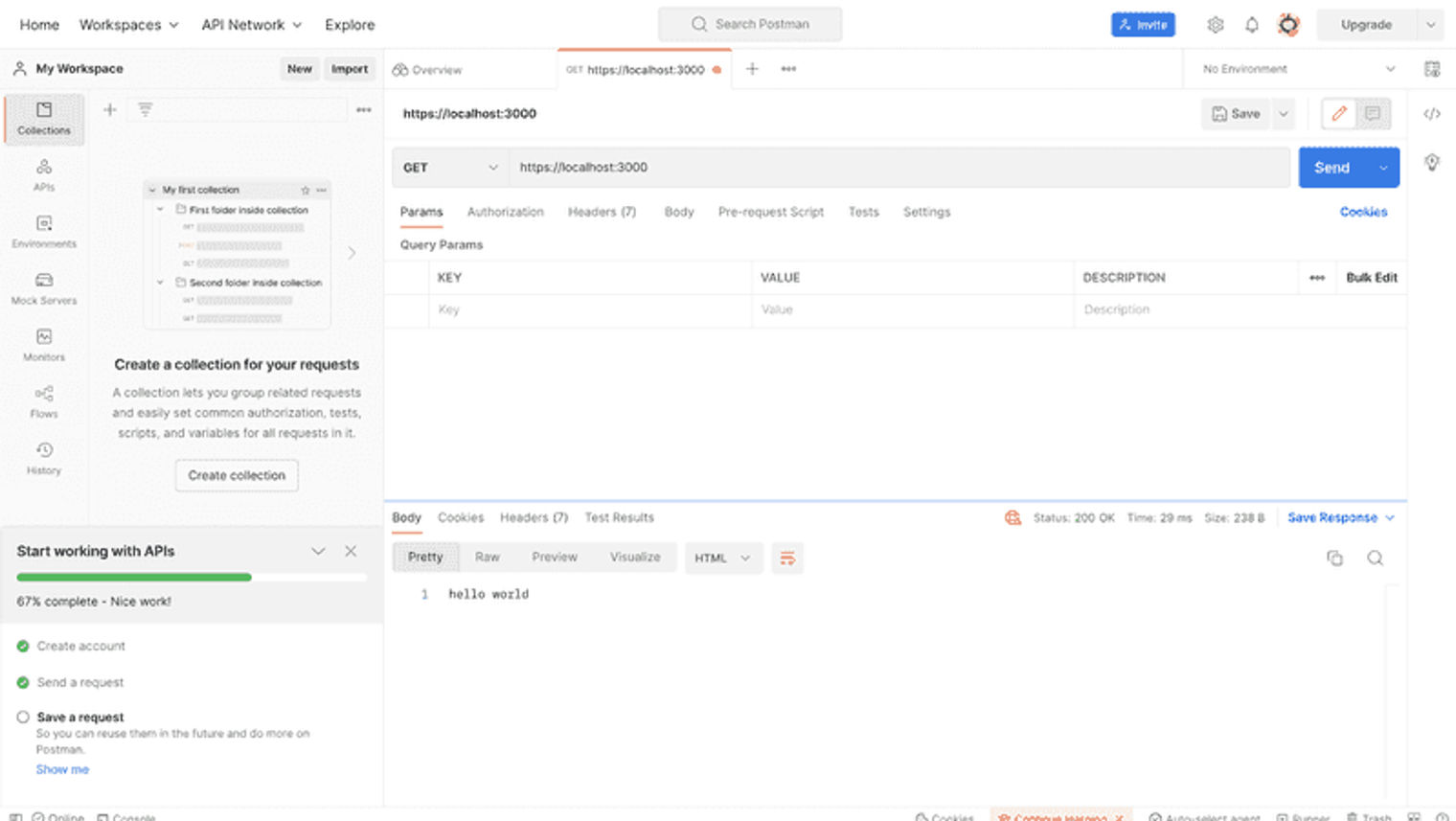Open the Upgrade dropdown arrow

click(1430, 25)
